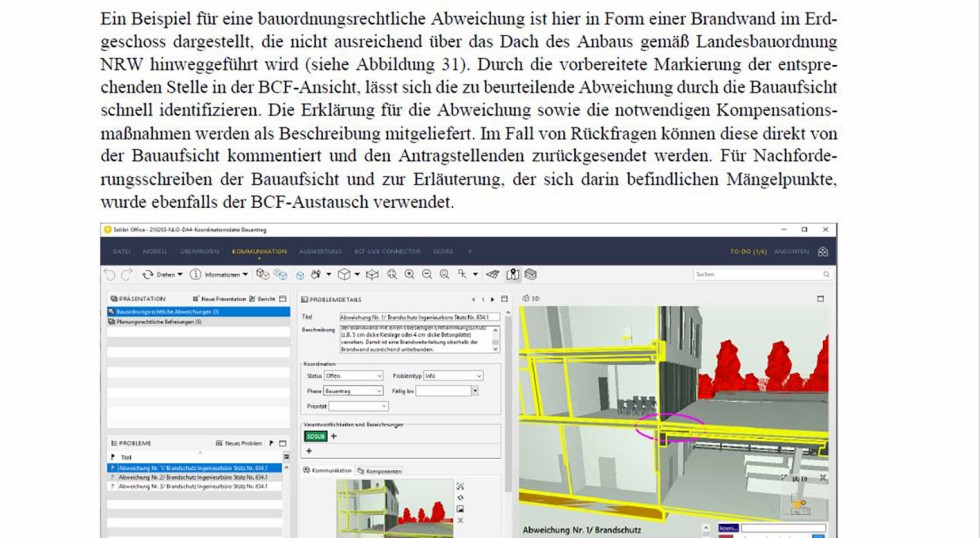The image size is (980, 538).
Task: Click the Suchen search field
Action: point(755,274)
